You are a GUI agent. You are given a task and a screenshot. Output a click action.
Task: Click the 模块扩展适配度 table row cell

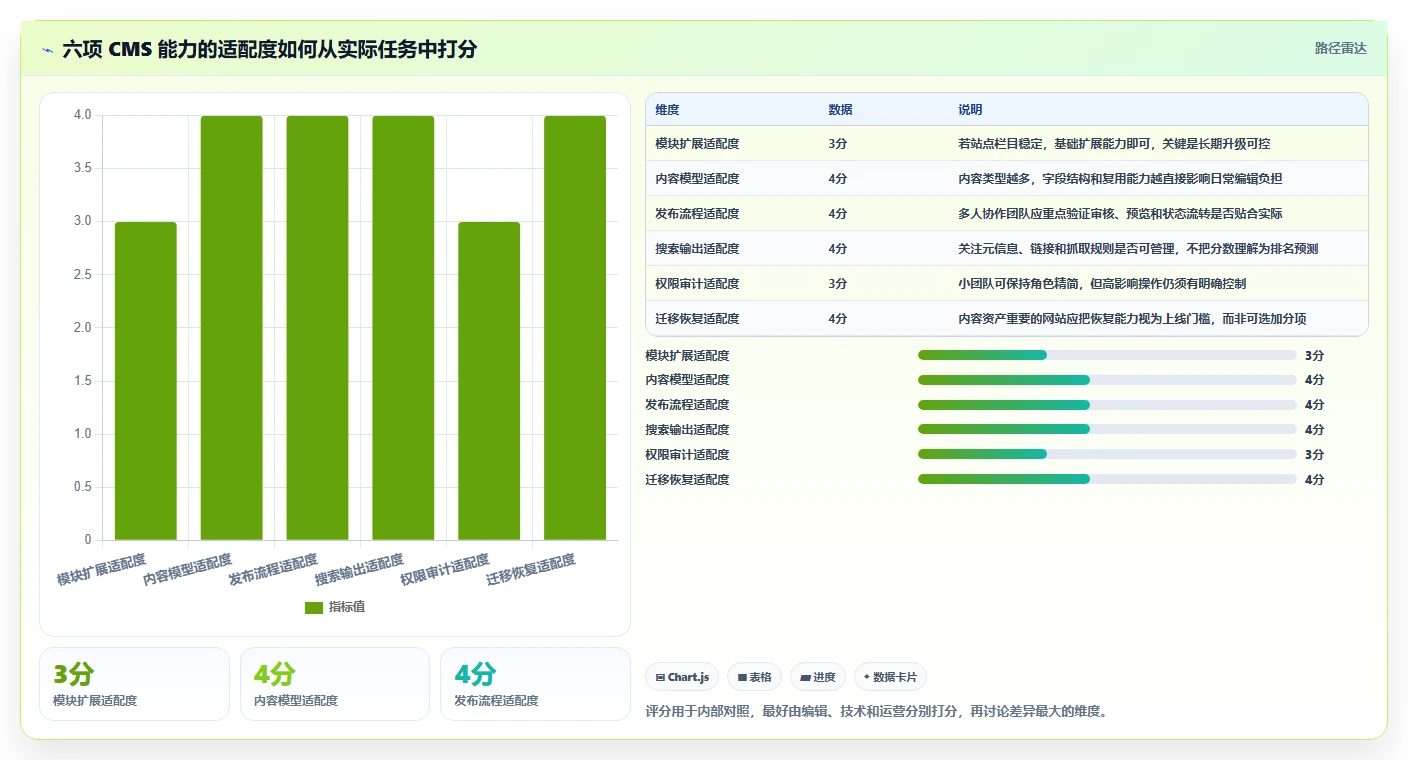point(697,144)
